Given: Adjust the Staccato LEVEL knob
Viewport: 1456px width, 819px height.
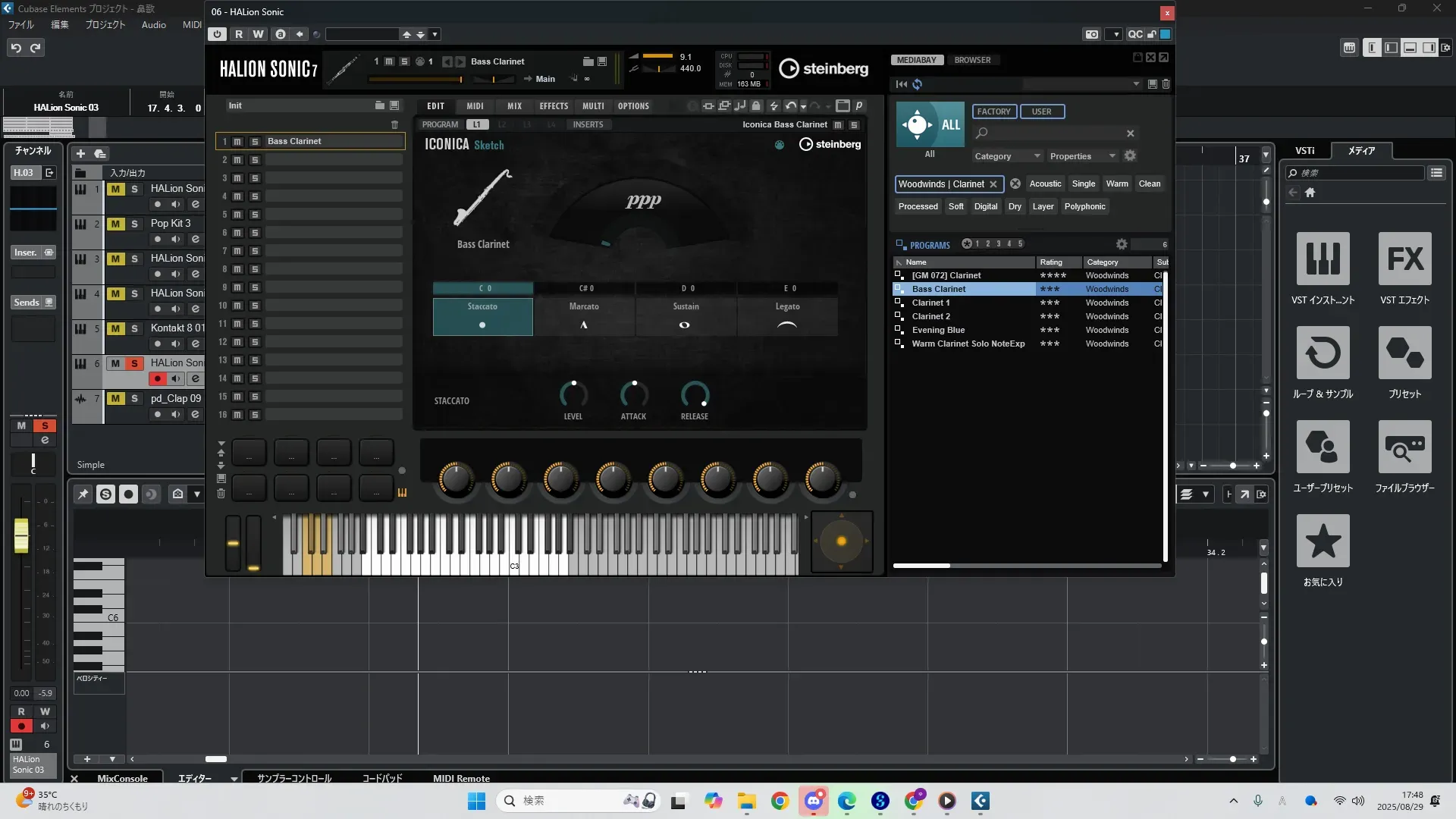Looking at the screenshot, I should 573,394.
